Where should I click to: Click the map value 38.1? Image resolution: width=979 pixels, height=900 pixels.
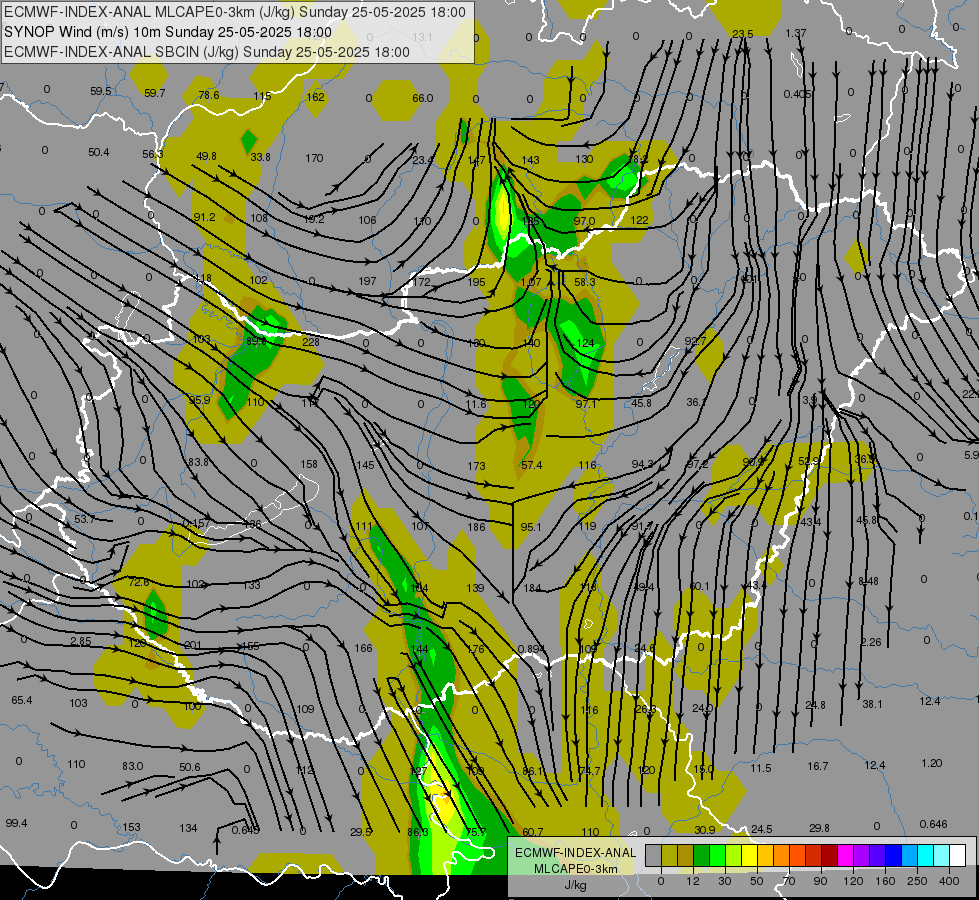click(872, 705)
